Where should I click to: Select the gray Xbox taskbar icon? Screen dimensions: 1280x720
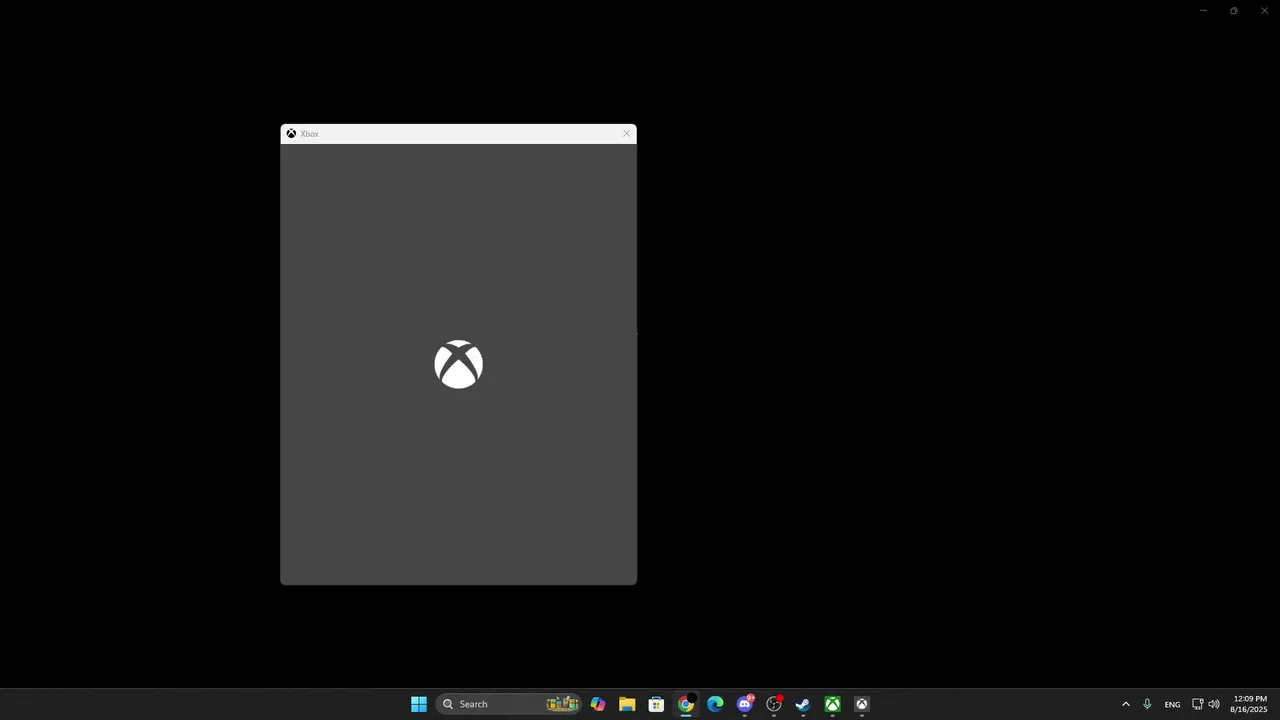[862, 704]
